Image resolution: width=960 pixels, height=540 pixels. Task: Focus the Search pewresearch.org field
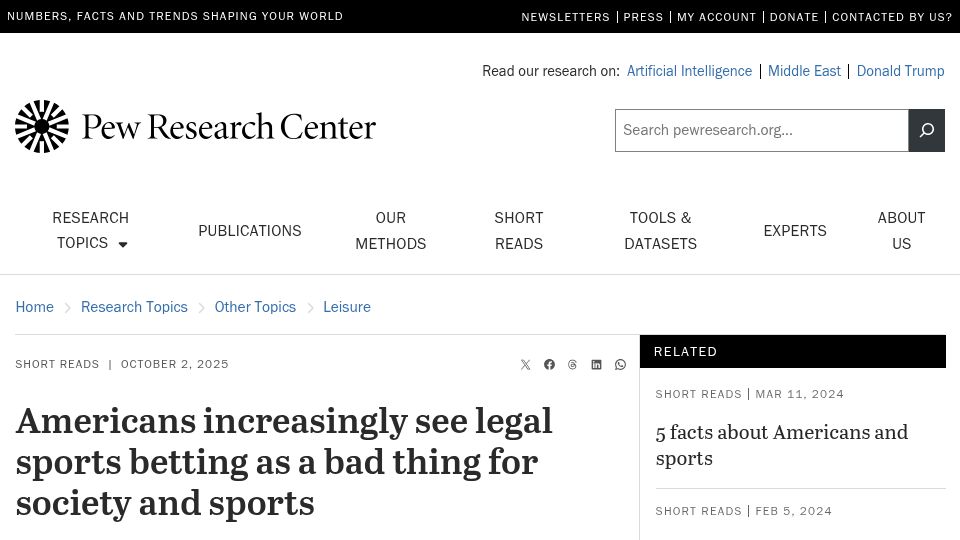(x=762, y=130)
